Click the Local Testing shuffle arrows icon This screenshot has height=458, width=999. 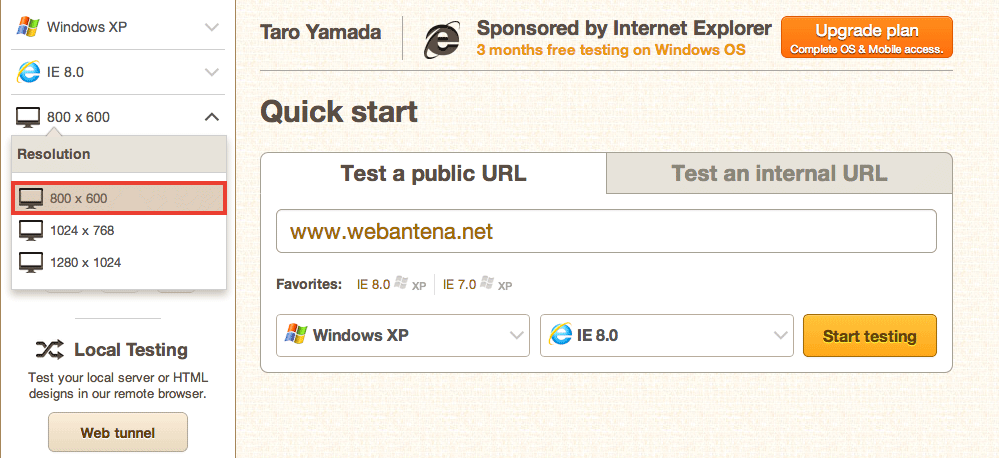tap(50, 349)
